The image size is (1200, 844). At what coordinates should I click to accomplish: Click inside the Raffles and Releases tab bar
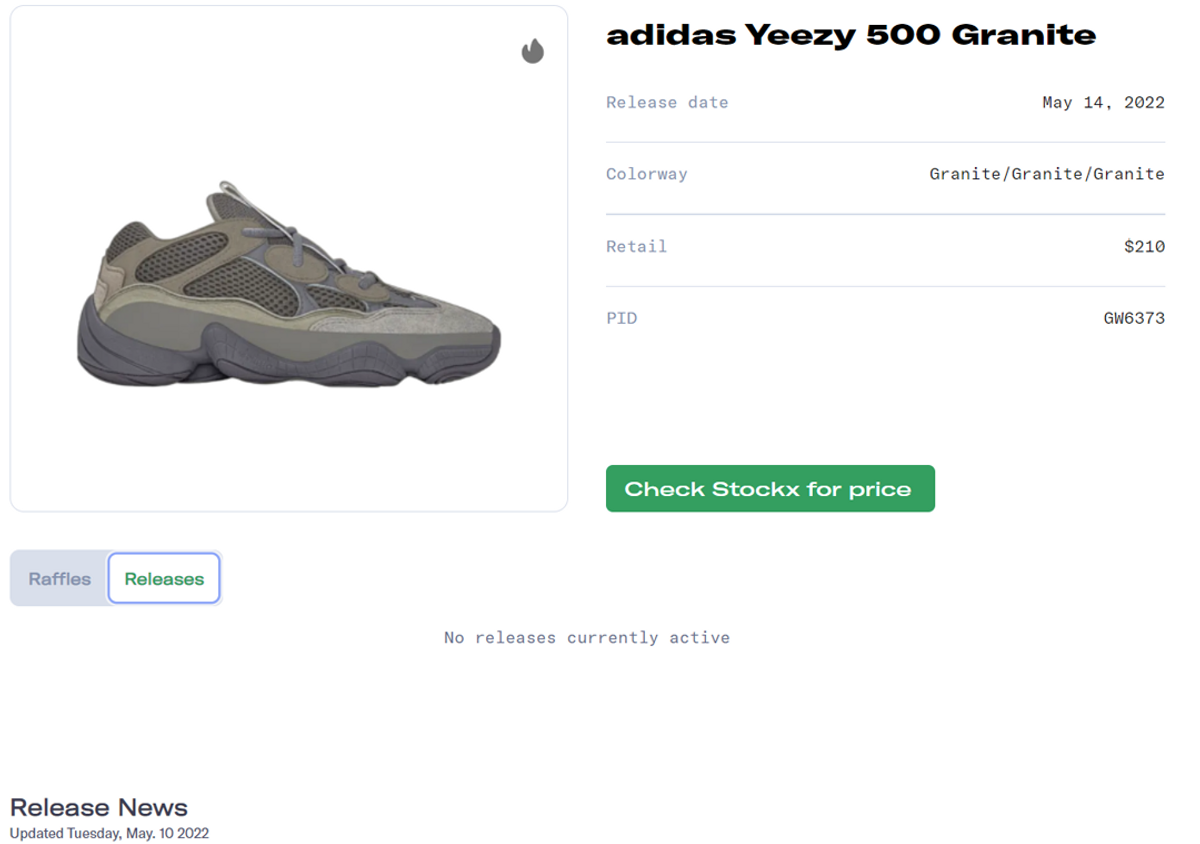[115, 578]
